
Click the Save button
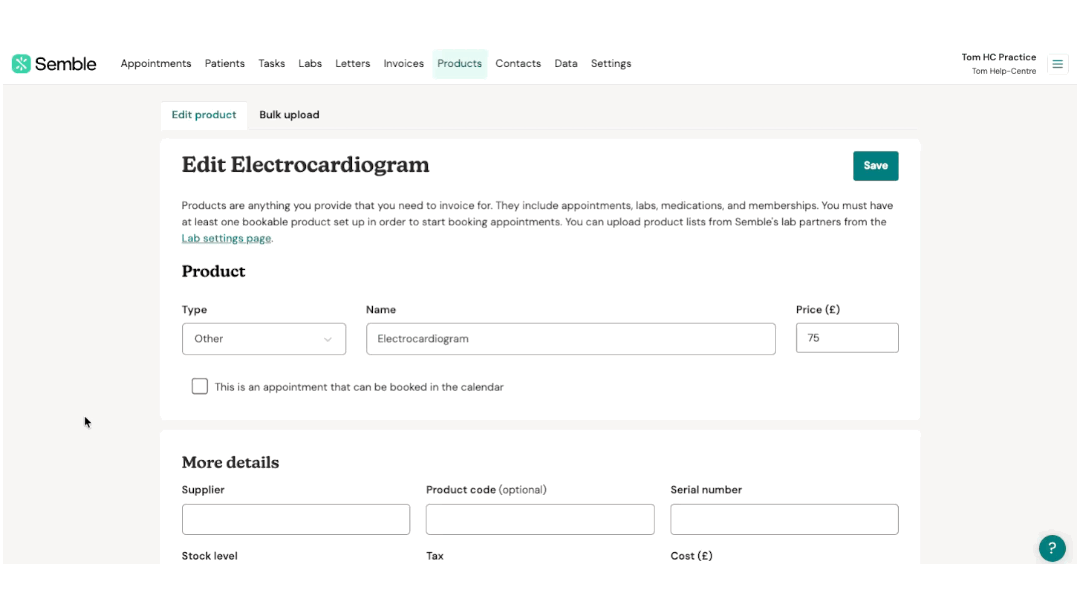point(875,166)
